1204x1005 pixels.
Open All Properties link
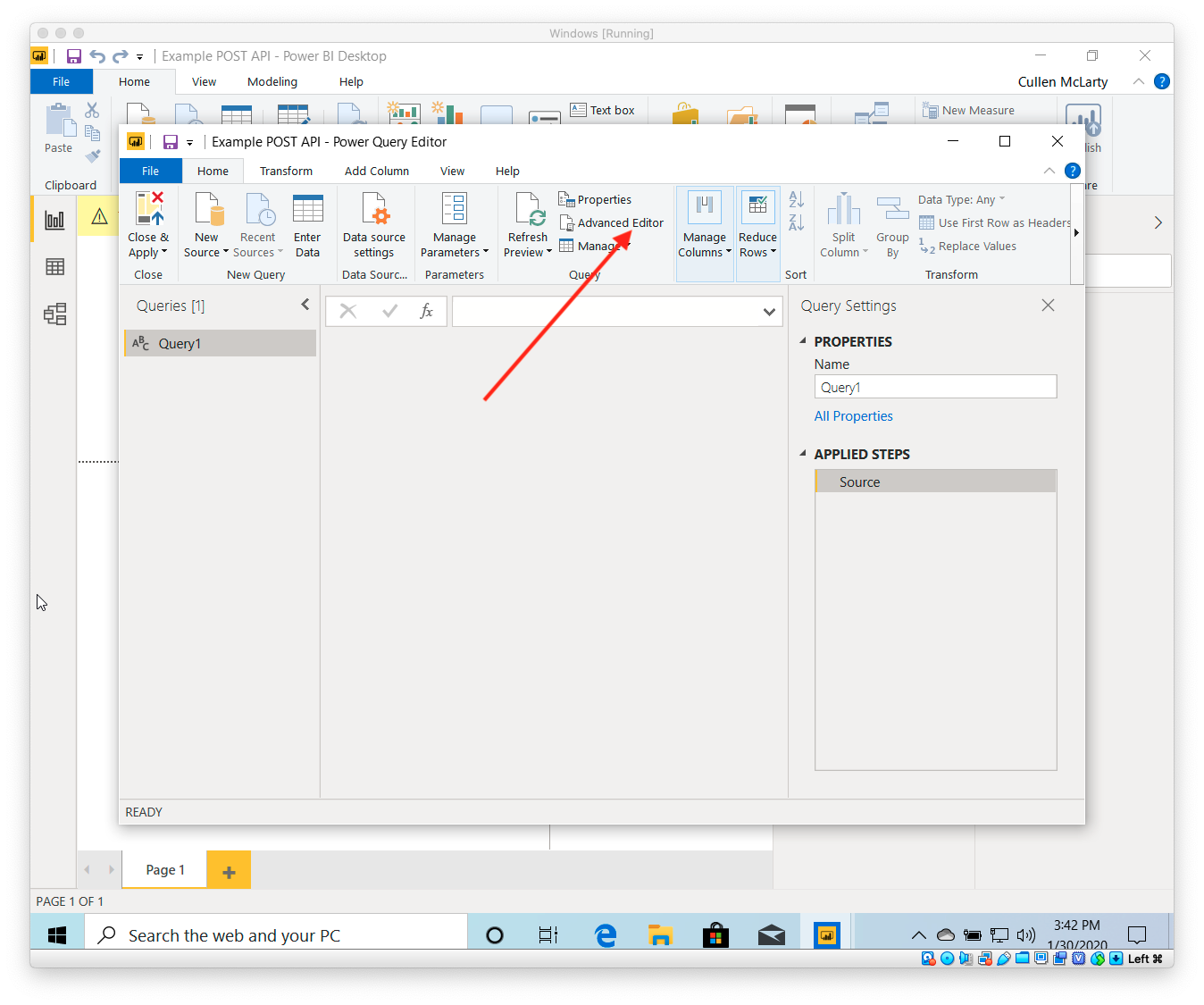click(853, 416)
